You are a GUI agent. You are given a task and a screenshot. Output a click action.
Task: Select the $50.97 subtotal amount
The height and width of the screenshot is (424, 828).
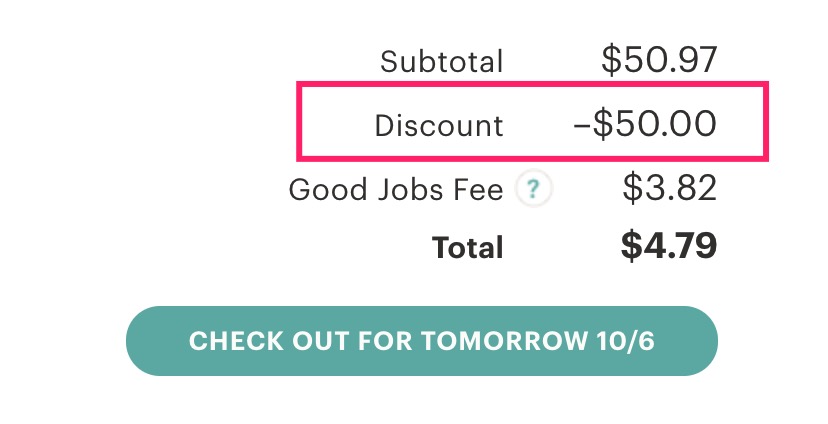pyautogui.click(x=659, y=60)
